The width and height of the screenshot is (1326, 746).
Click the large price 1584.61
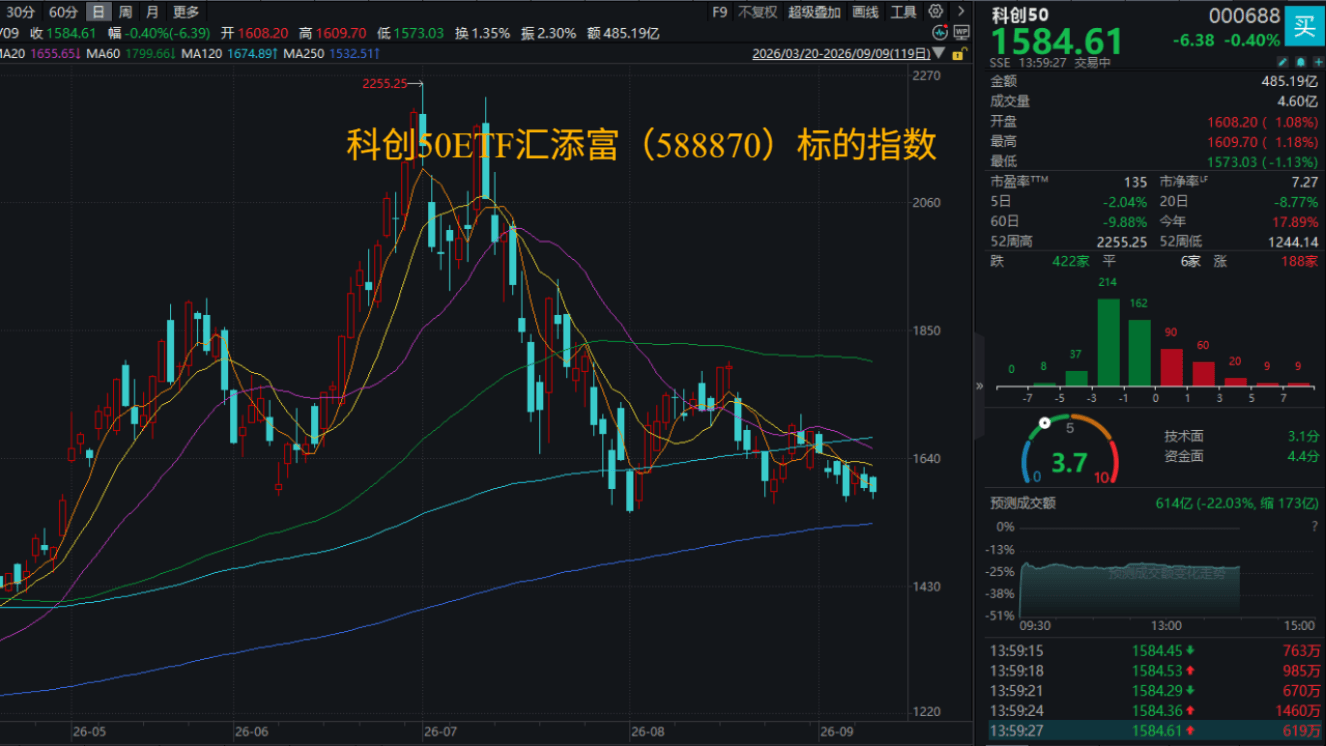pyautogui.click(x=1057, y=43)
